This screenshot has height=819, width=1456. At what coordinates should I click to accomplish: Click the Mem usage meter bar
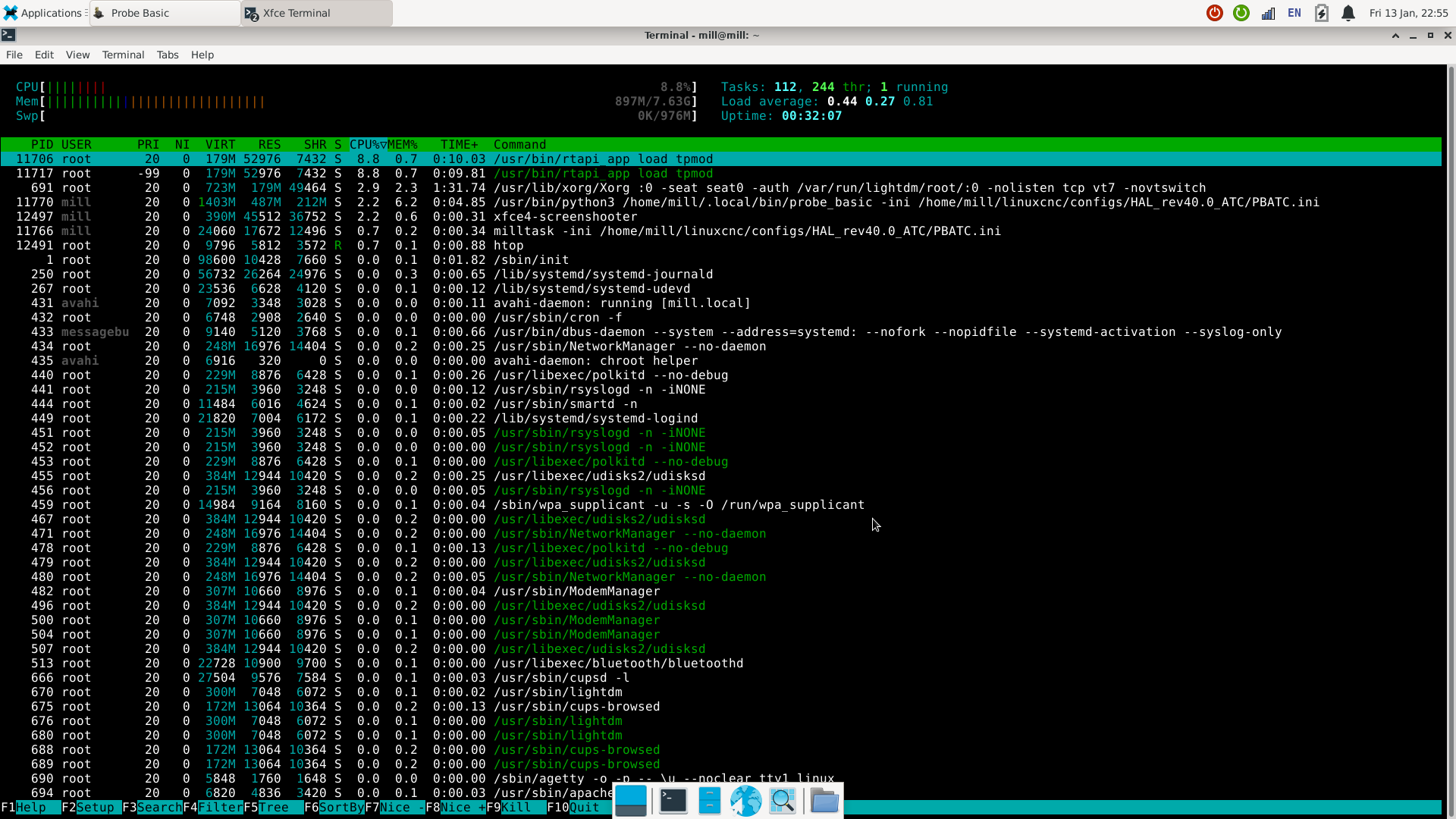356,101
